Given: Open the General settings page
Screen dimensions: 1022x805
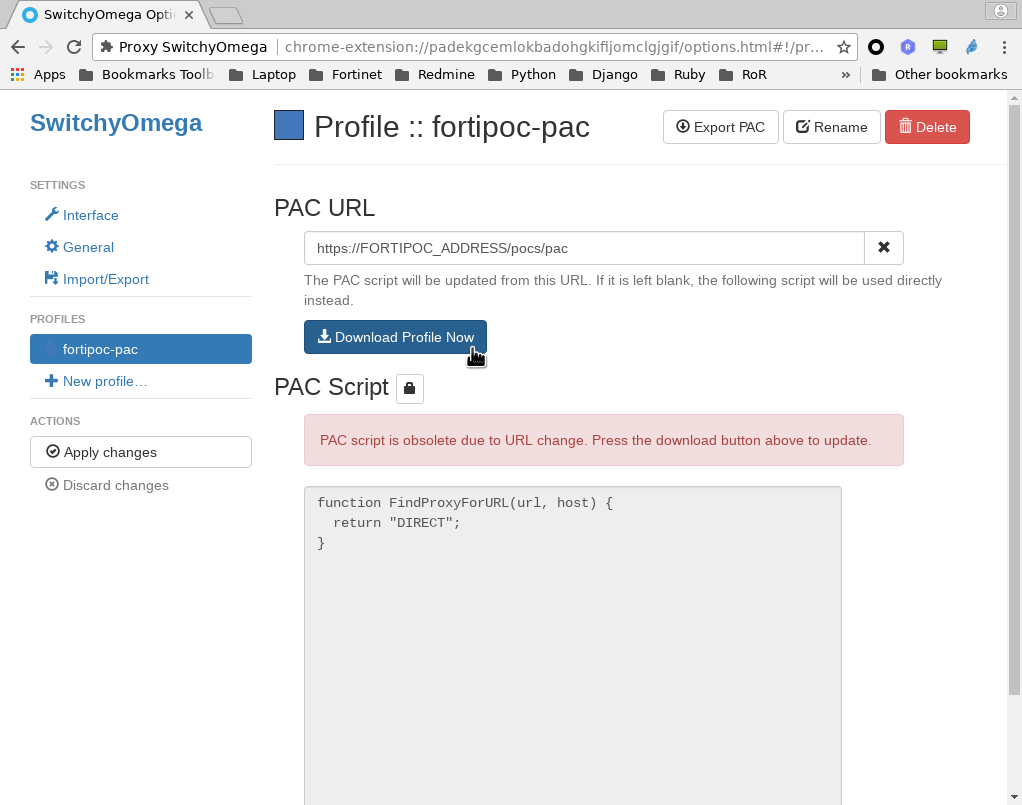Looking at the screenshot, I should click(x=80, y=247).
